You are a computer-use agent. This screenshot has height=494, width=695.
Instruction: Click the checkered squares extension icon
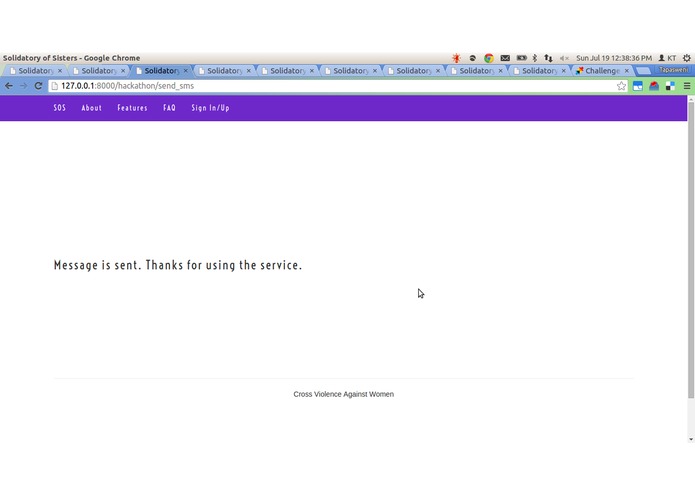[x=670, y=86]
